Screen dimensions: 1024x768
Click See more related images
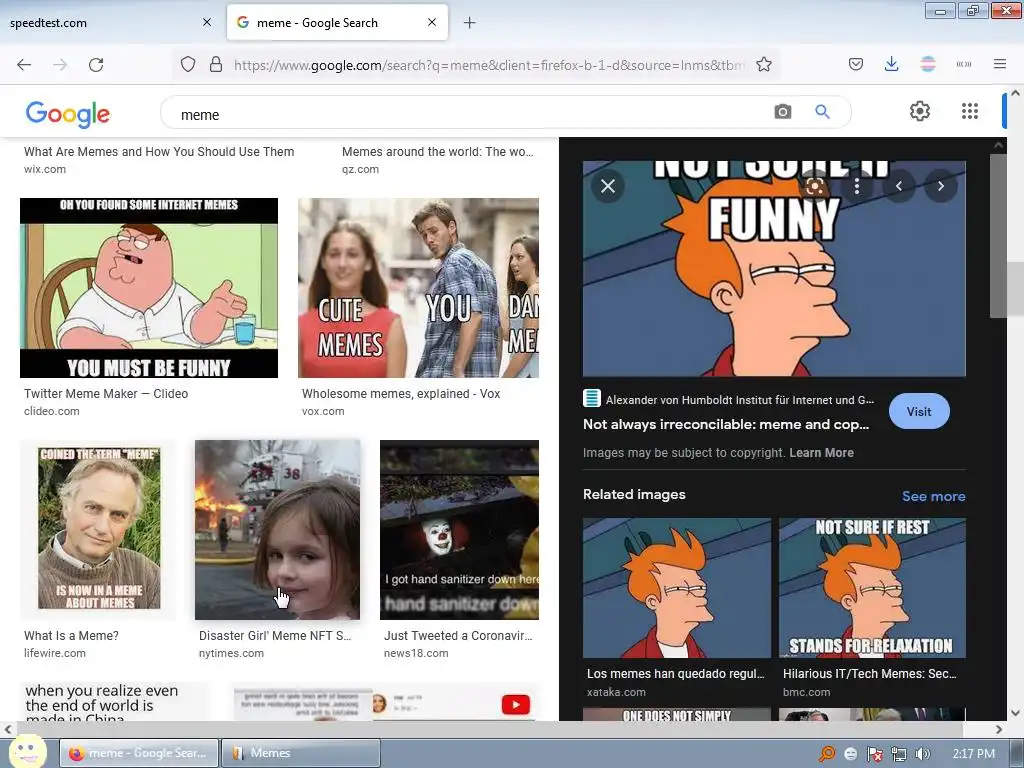933,496
